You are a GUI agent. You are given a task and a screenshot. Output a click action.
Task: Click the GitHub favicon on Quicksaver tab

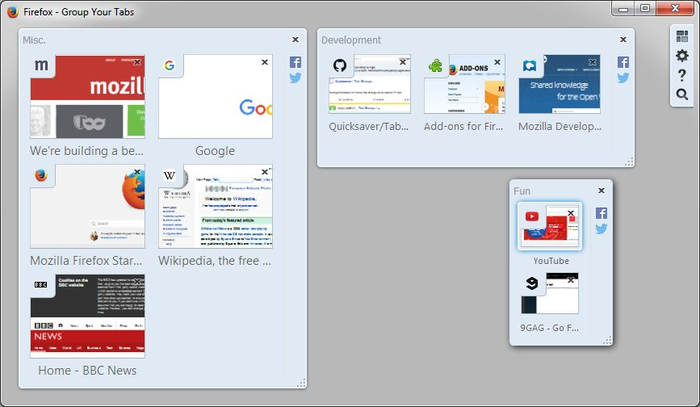pyautogui.click(x=340, y=66)
